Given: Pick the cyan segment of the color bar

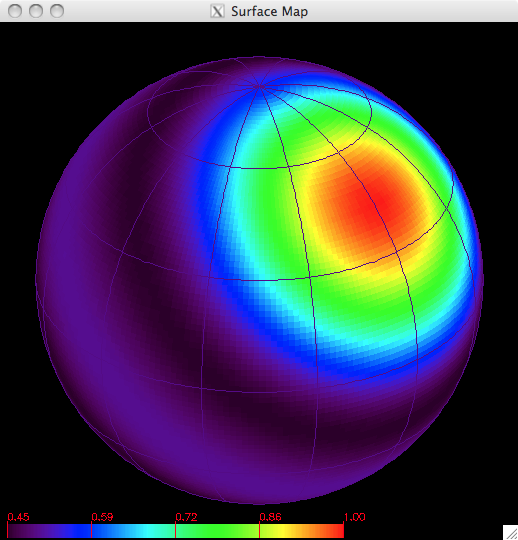Looking at the screenshot, I should (x=148, y=531).
